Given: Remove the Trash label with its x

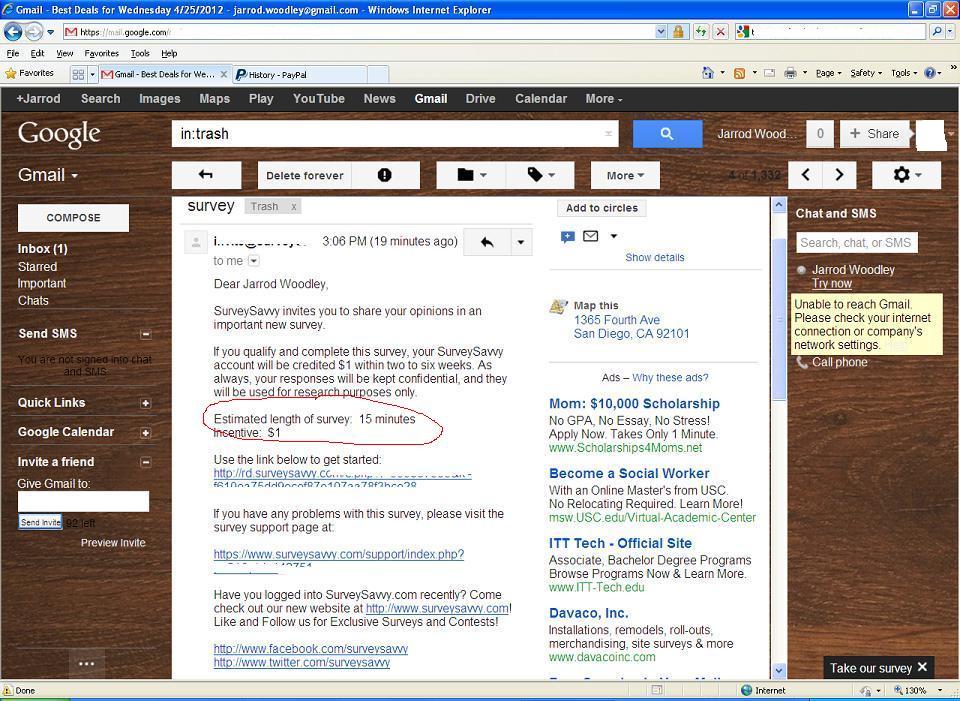Looking at the screenshot, I should tap(294, 207).
